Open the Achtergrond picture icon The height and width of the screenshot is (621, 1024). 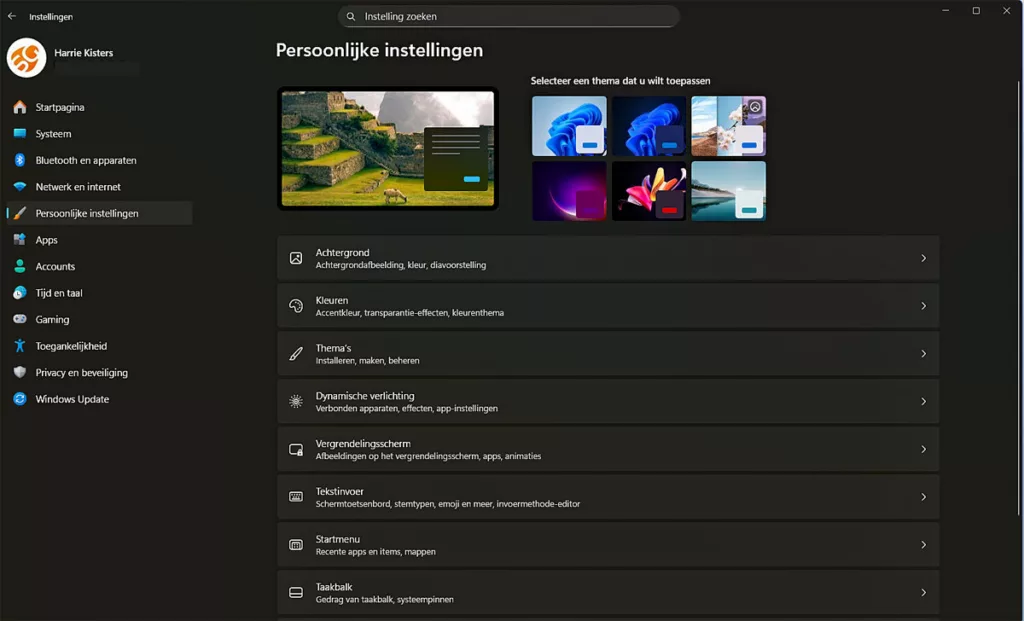click(x=295, y=257)
